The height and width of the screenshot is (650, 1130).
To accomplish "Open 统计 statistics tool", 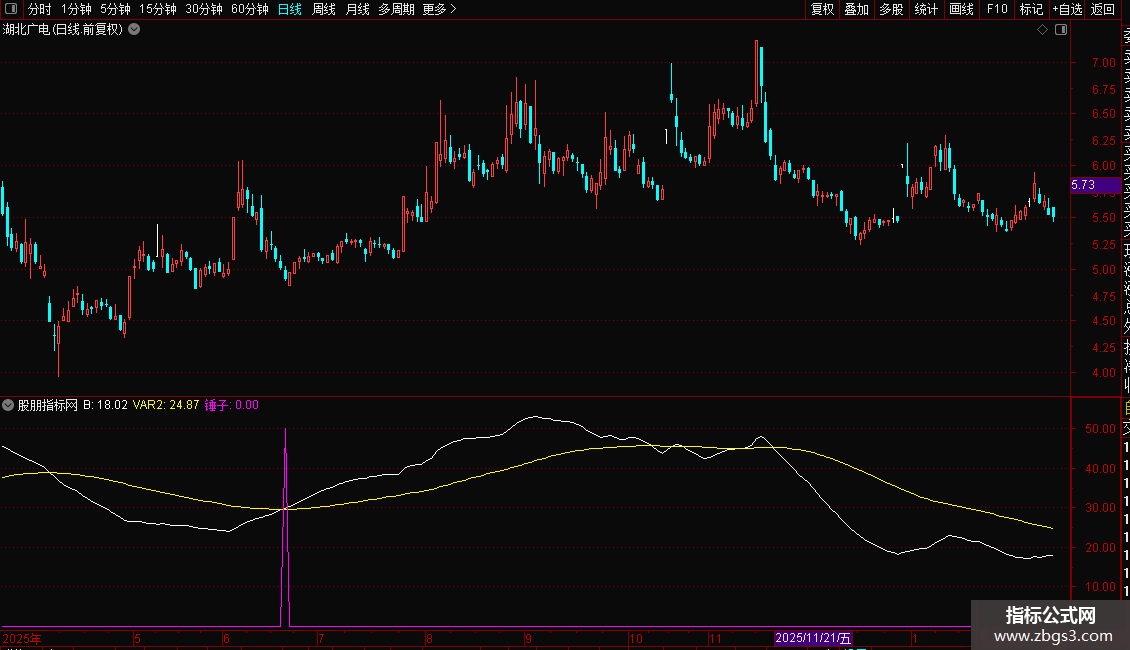I will (926, 9).
